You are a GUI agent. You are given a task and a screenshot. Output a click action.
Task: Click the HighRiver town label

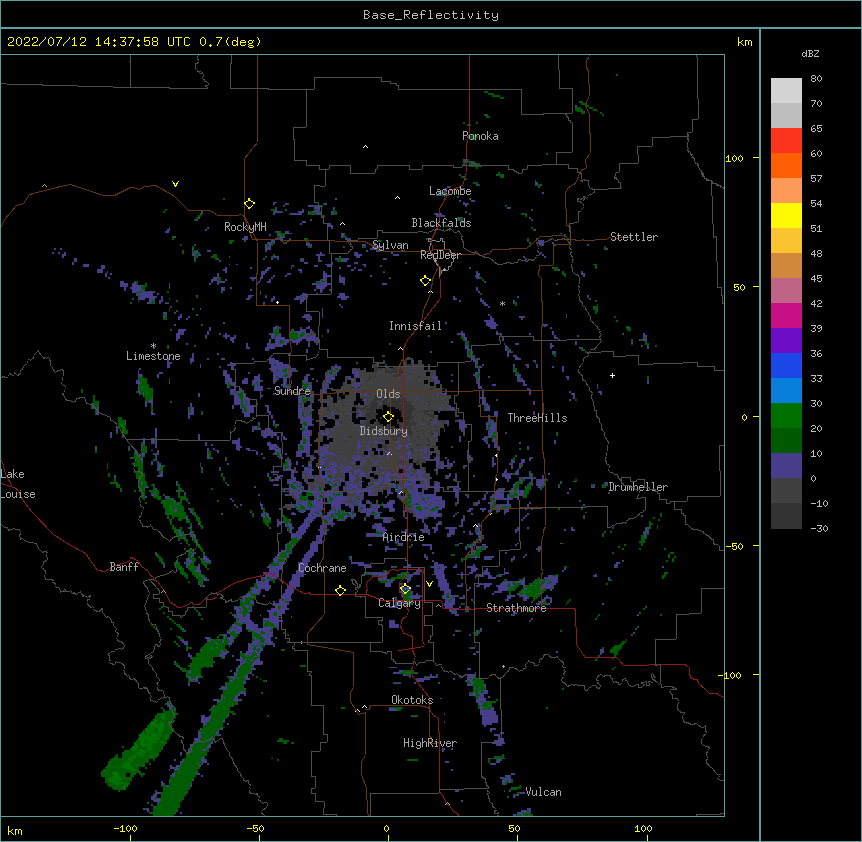pyautogui.click(x=430, y=743)
